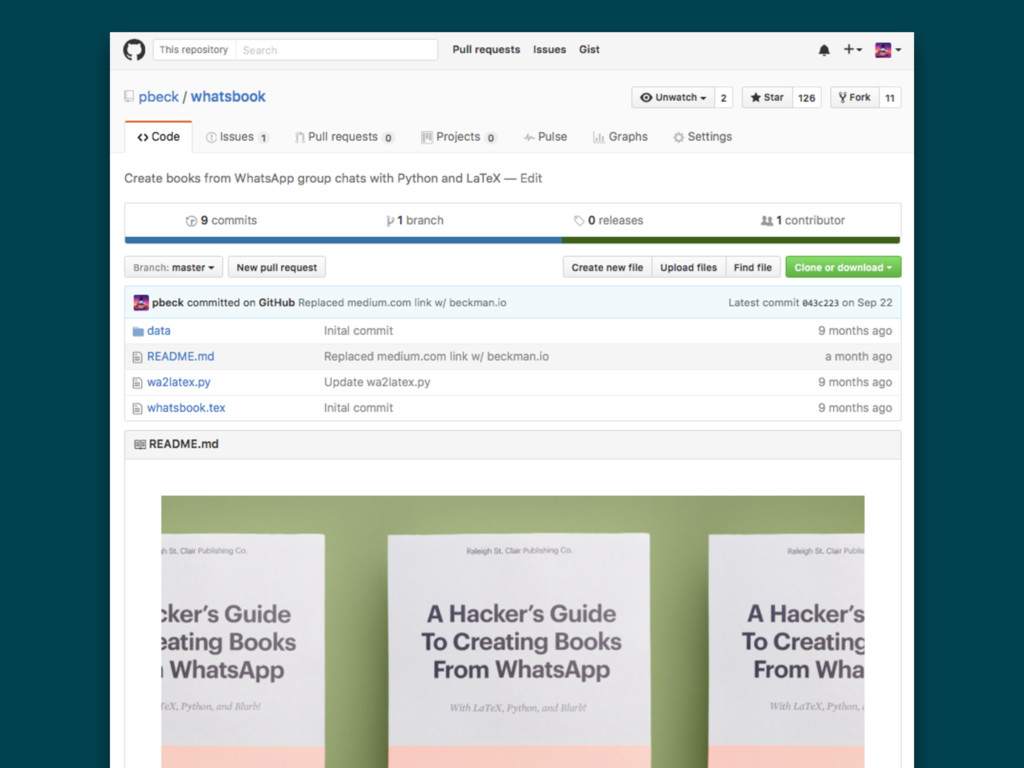Switch to the repository Issues tab
The image size is (1024, 768).
pyautogui.click(x=237, y=137)
